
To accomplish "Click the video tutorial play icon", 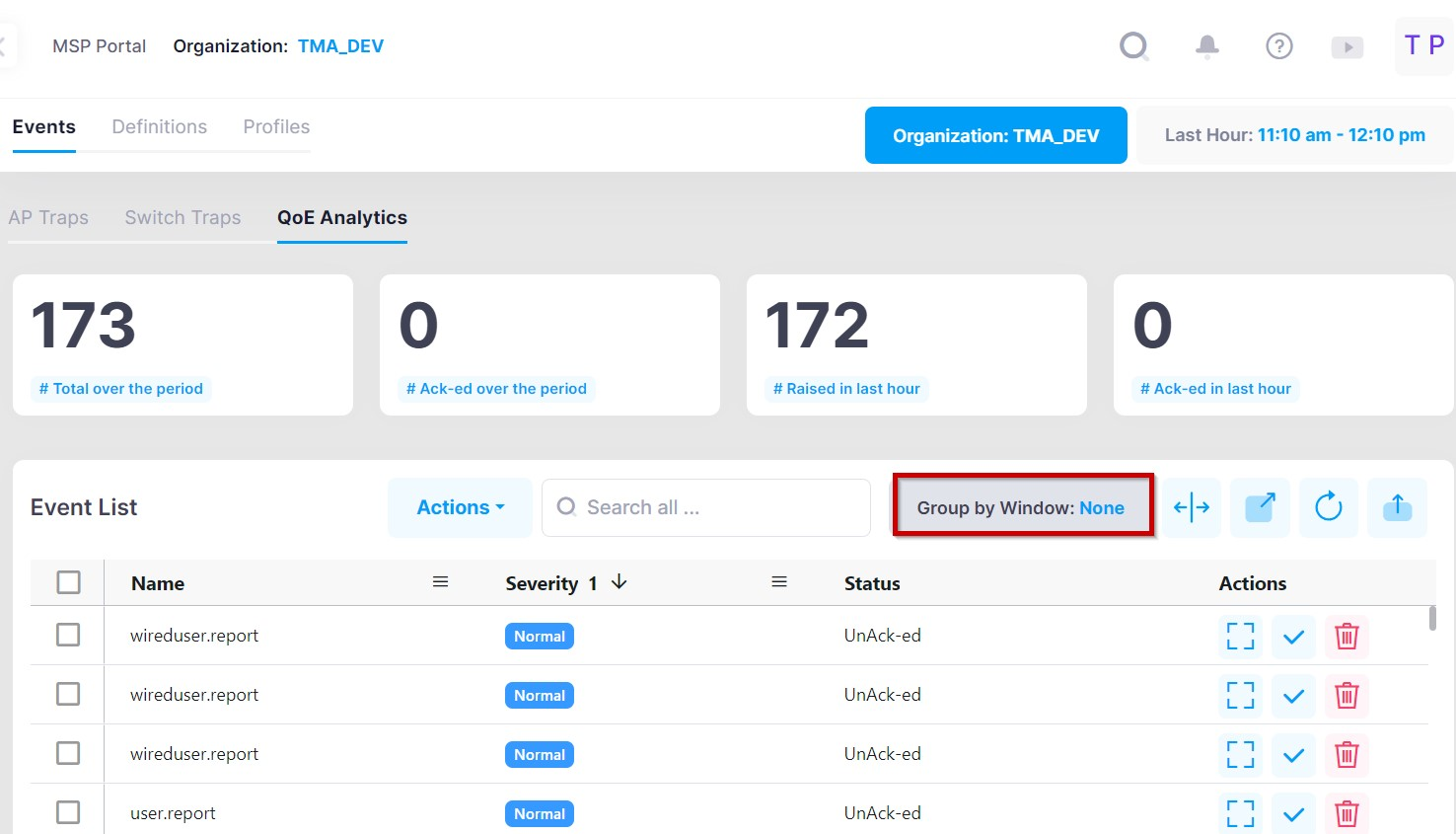I will [x=1347, y=47].
